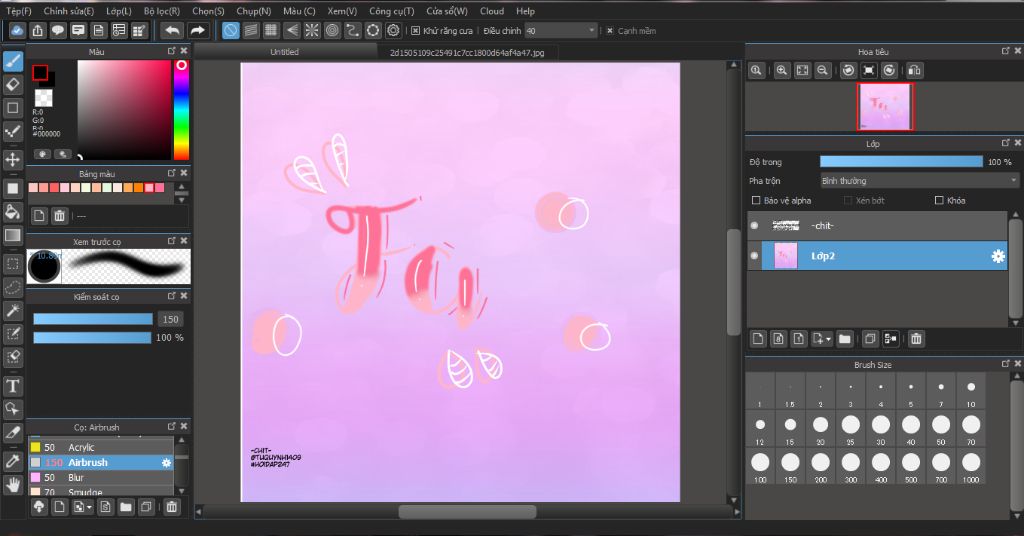Open the add-layer dropdown arrow

click(829, 339)
